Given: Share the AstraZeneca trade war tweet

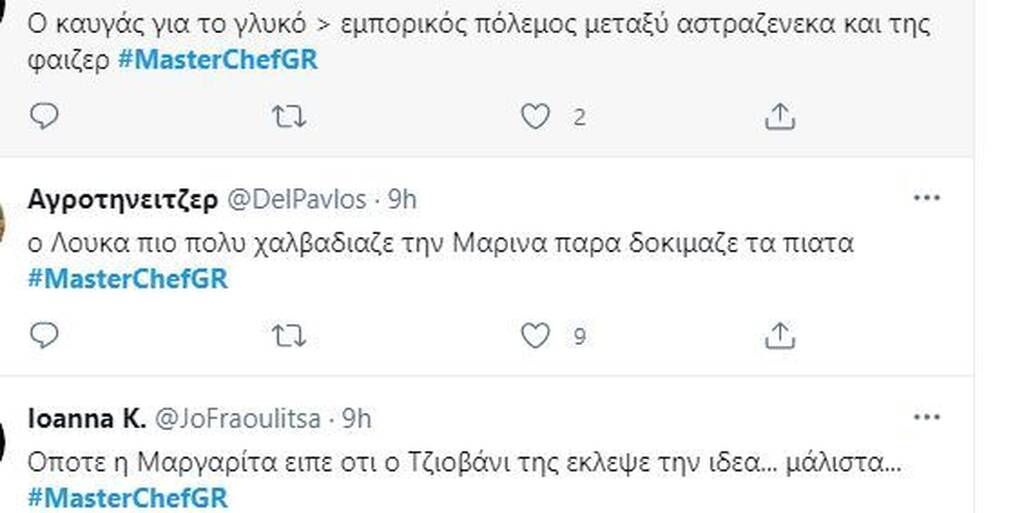Looking at the screenshot, I should point(779,117).
